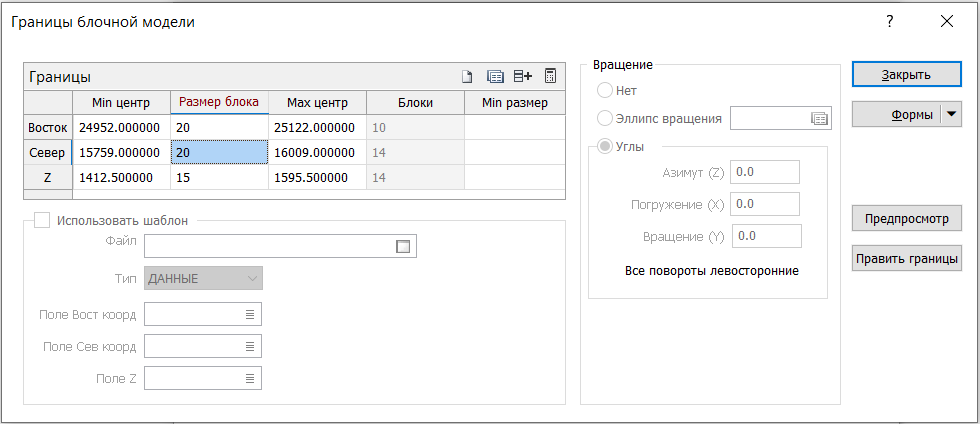
Task: Click block size cell 20 in Восток row
Action: click(219, 128)
